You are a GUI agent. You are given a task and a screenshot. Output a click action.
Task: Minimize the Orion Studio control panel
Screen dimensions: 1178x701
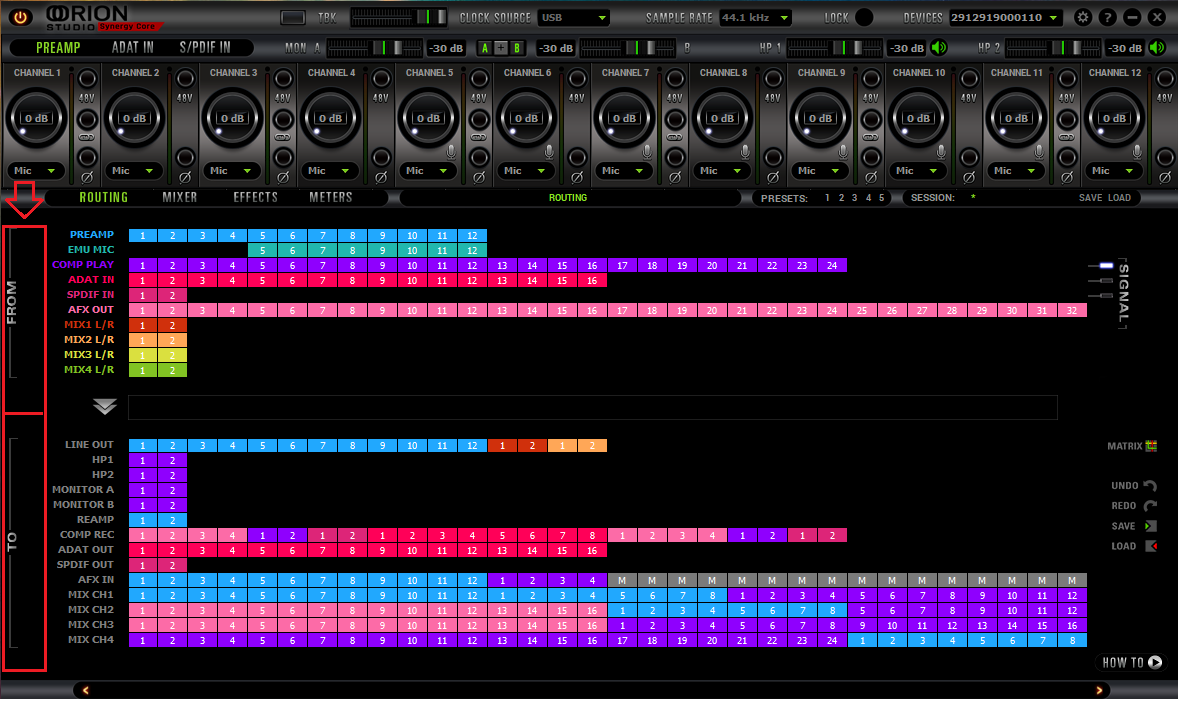[x=1132, y=17]
